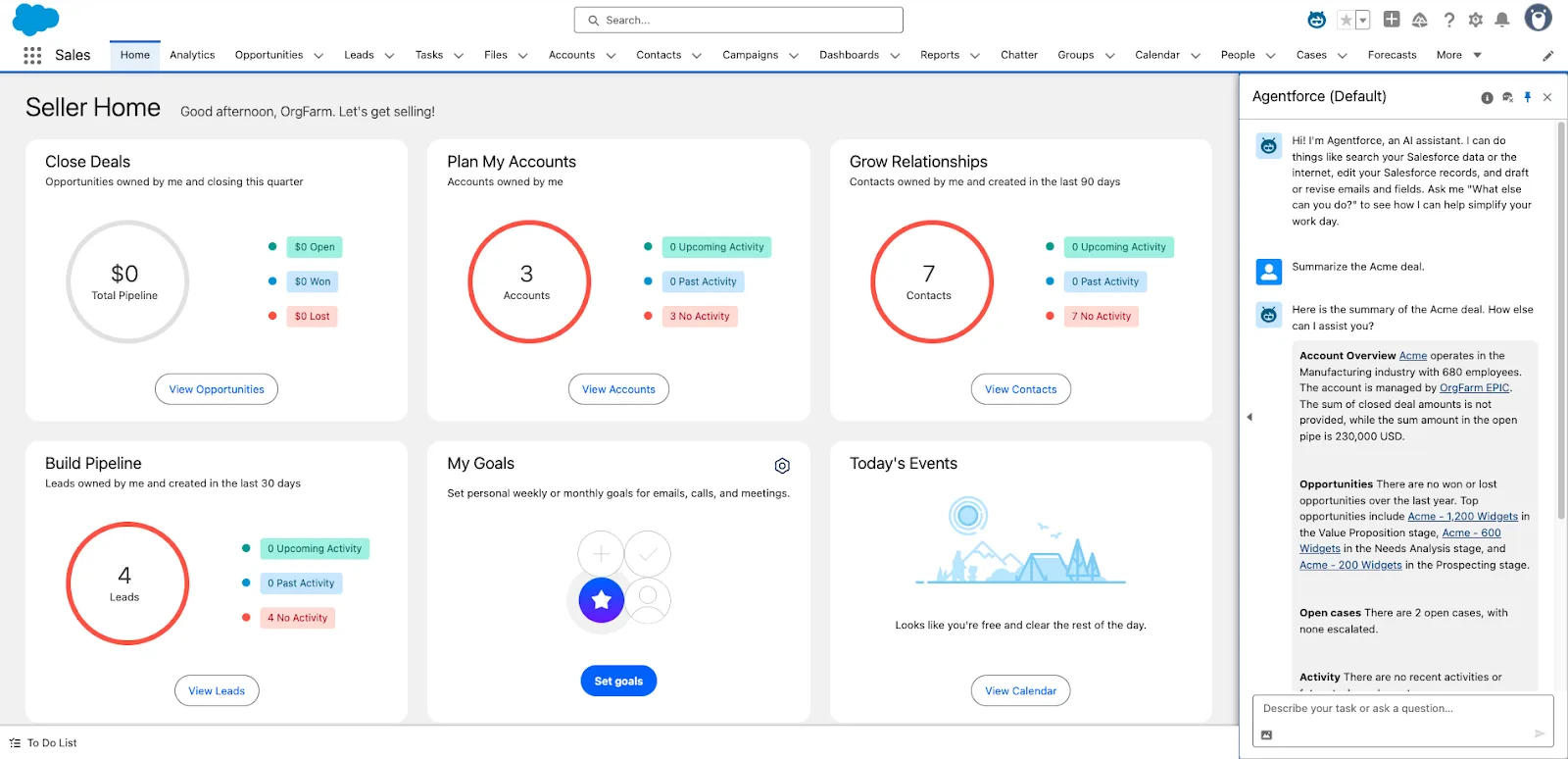Click the Set goals button
The image size is (1568, 759).
[x=618, y=681]
